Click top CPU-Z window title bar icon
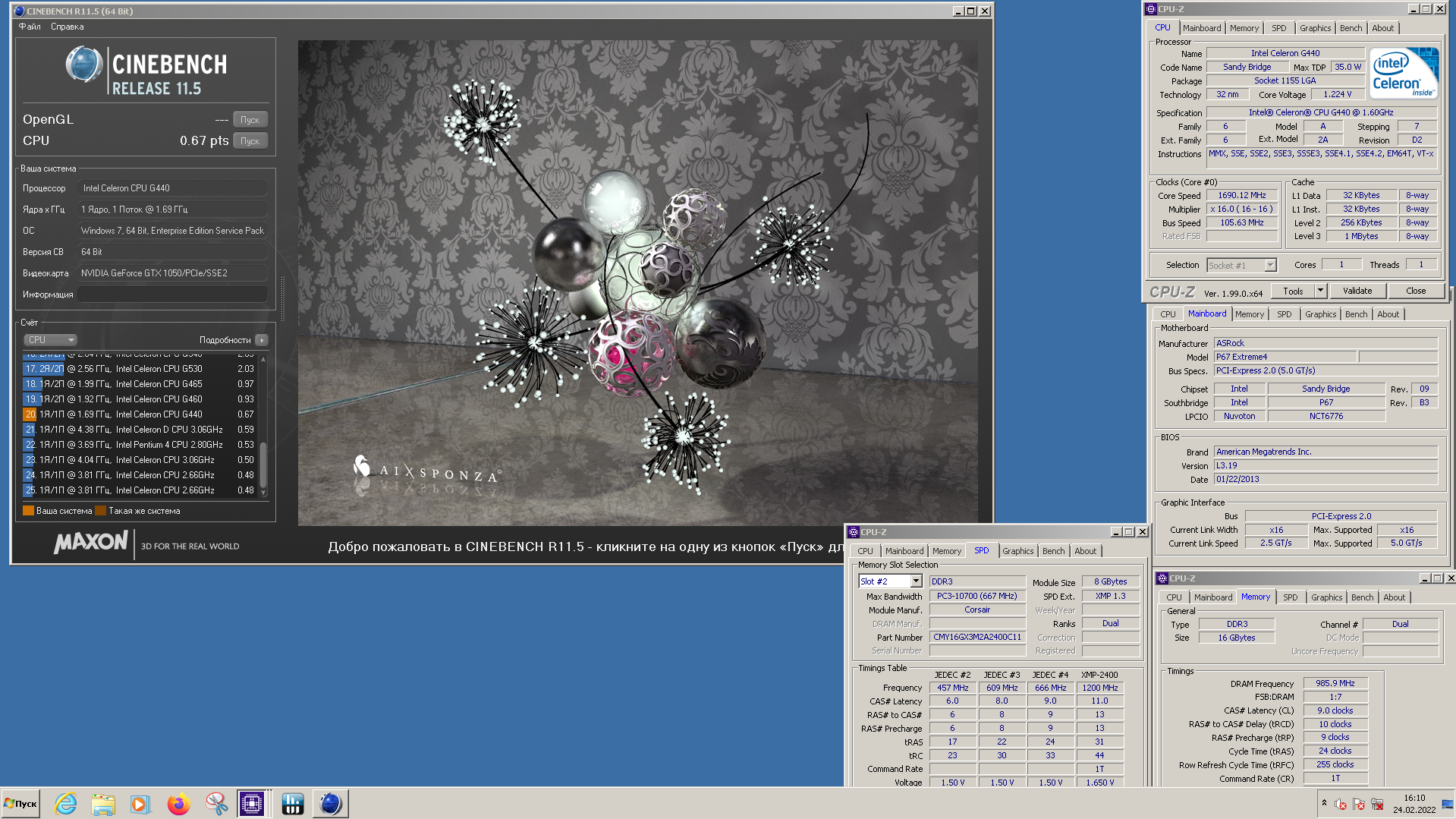1456x819 pixels. point(1151,9)
